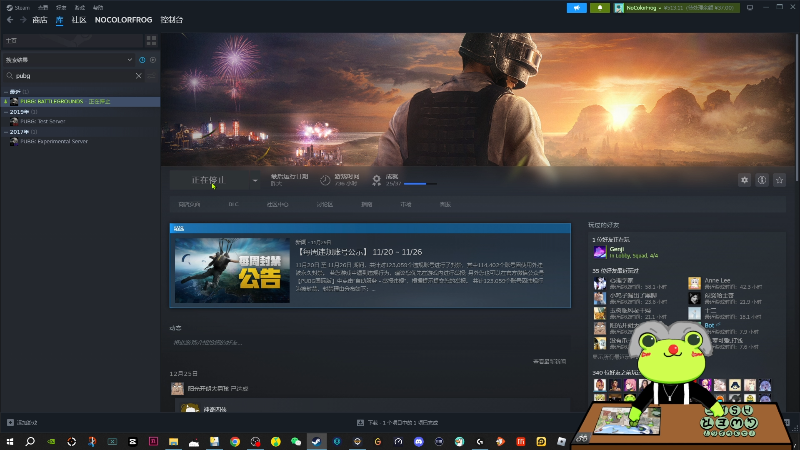This screenshot has width=800, height=450.
Task: Open the 11/20 ~ 11/26 news headline
Action: (360, 252)
